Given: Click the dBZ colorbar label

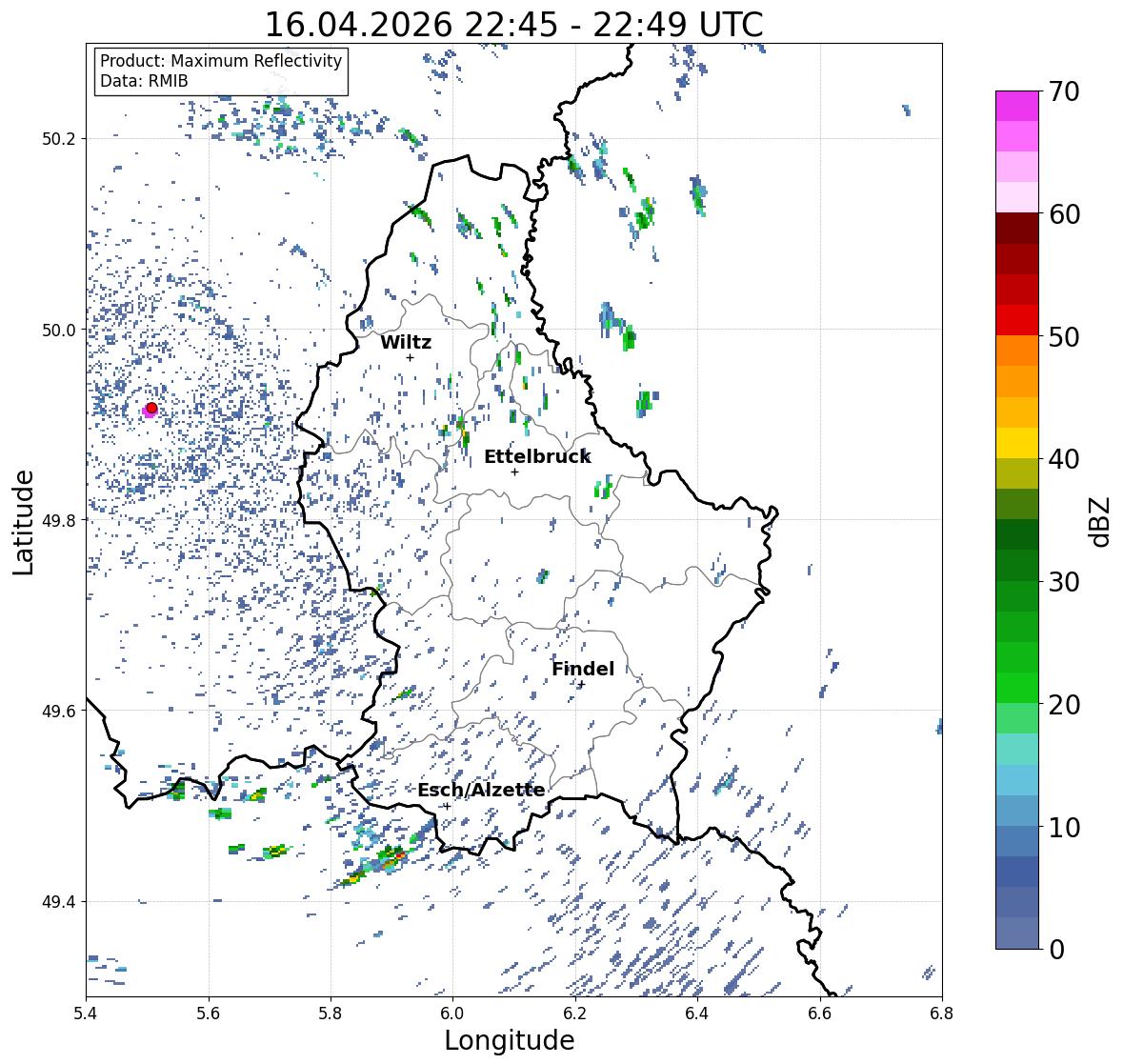Looking at the screenshot, I should point(1101,522).
